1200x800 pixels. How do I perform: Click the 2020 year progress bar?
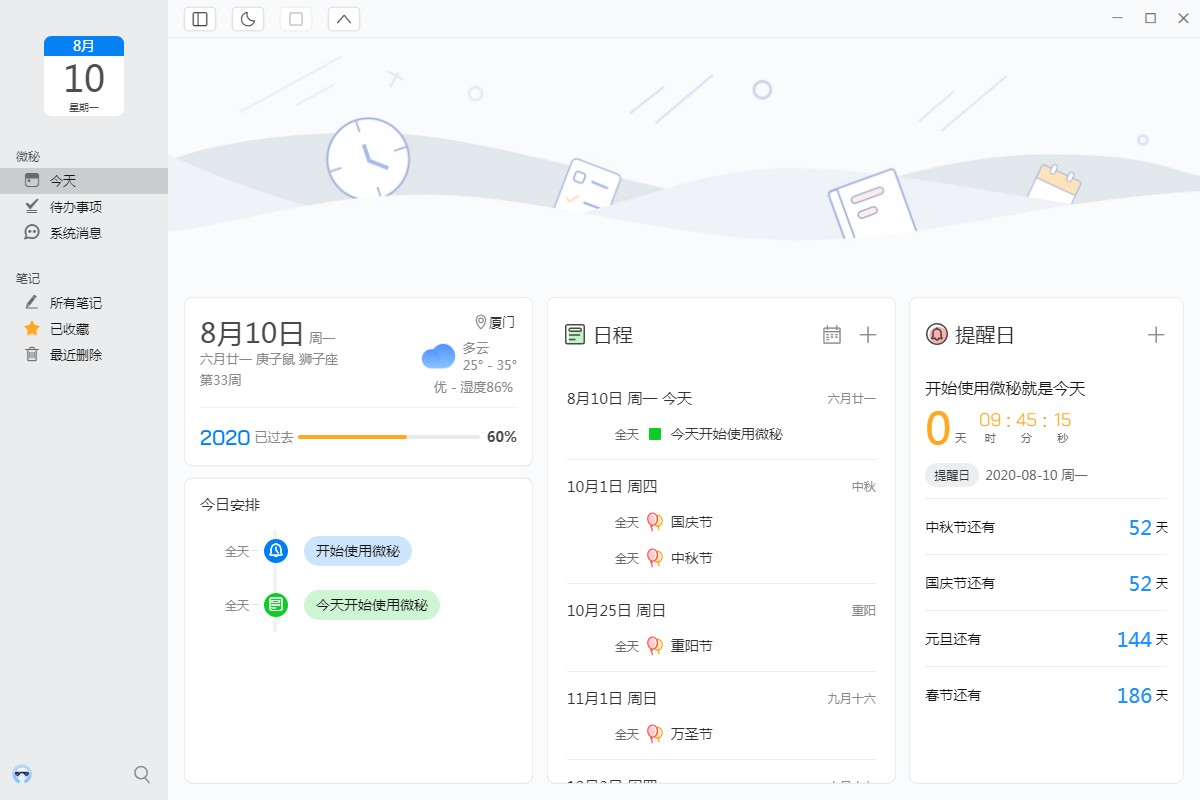coord(389,437)
